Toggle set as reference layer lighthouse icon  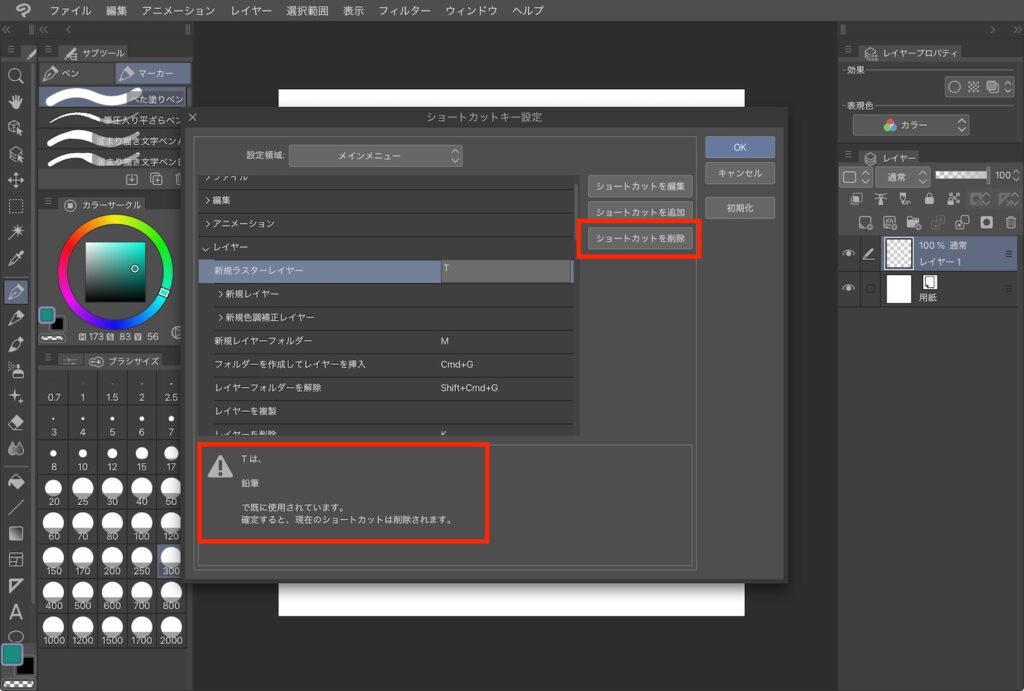click(x=880, y=199)
